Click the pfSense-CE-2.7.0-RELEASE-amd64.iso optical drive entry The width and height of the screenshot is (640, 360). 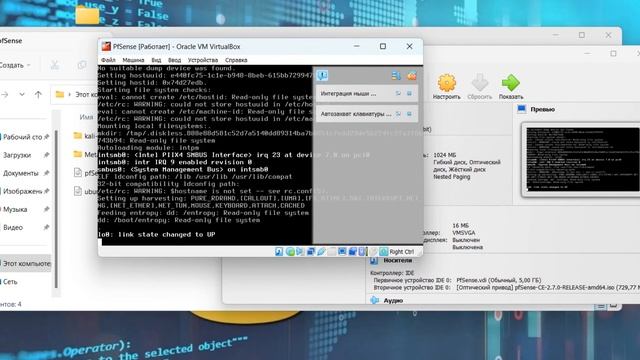click(548, 288)
